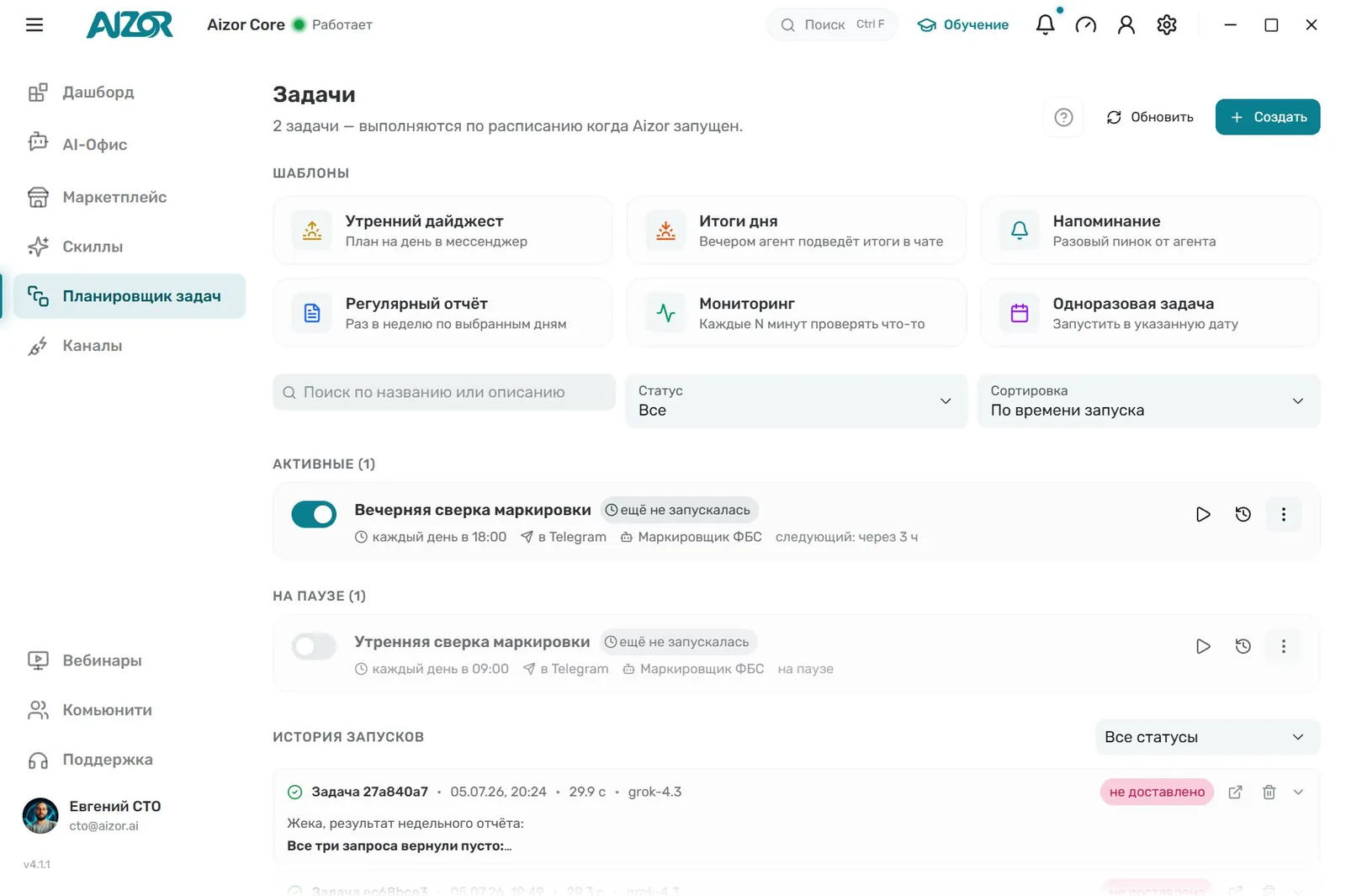Select Планировщик задач in the sidebar
This screenshot has height=896, width=1346.
tap(129, 296)
